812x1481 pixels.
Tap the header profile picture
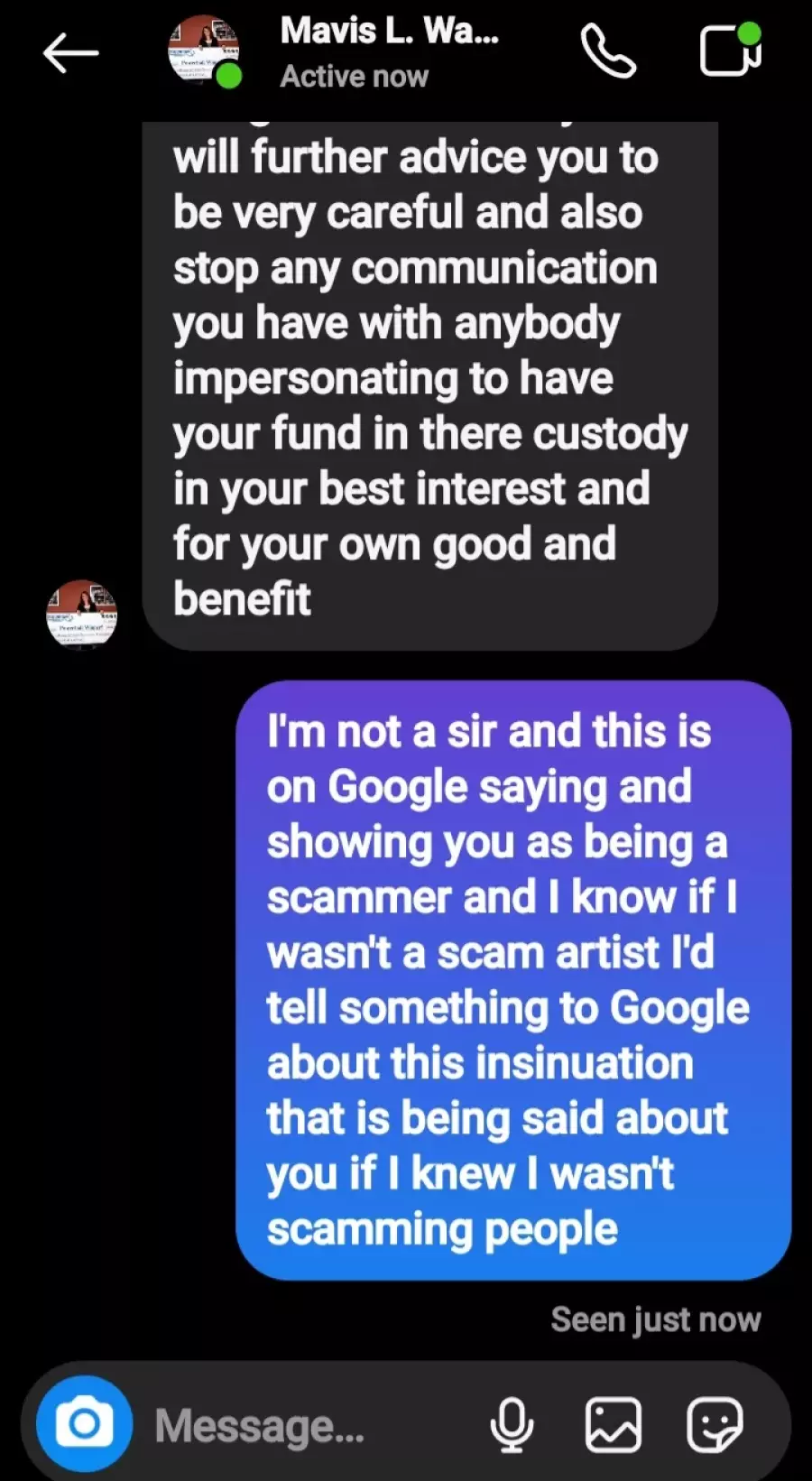(204, 51)
